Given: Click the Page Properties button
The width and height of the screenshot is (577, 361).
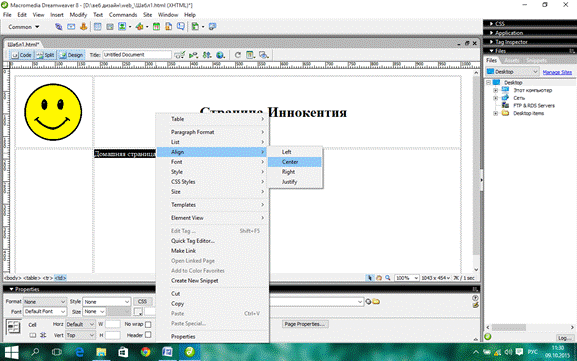Looking at the screenshot, I should pyautogui.click(x=305, y=324).
